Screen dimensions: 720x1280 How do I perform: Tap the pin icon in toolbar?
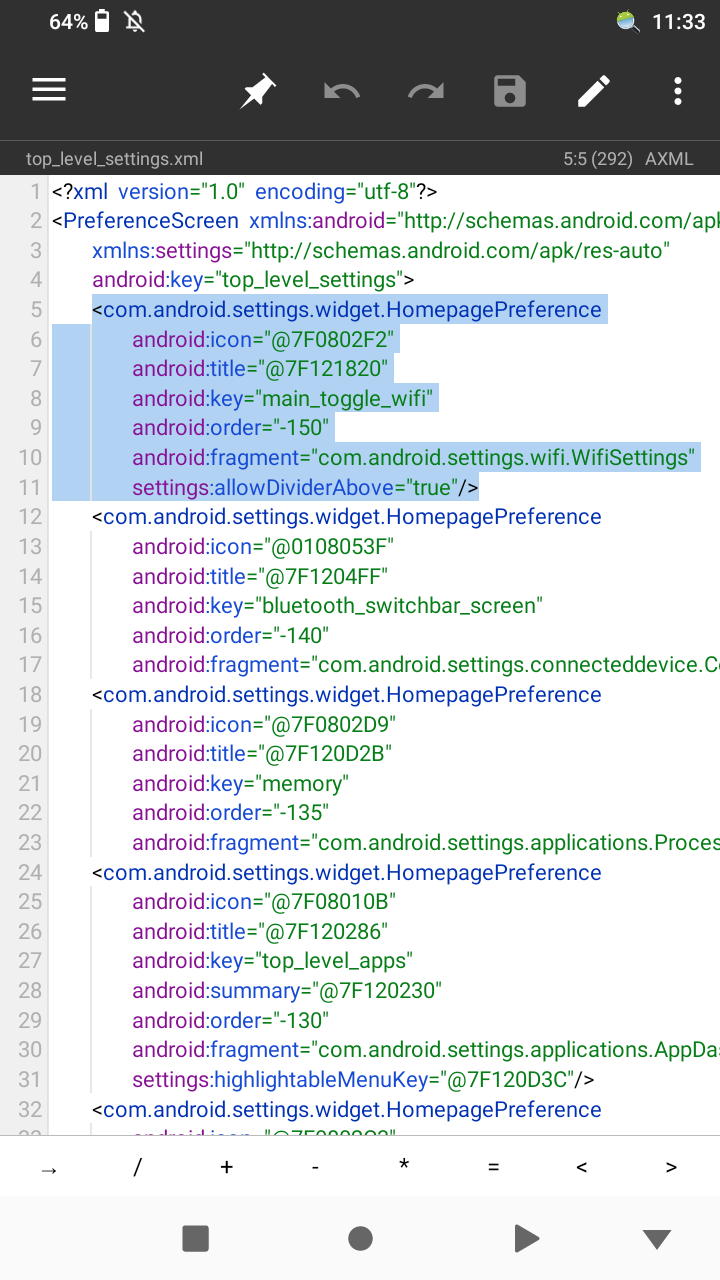(x=258, y=92)
